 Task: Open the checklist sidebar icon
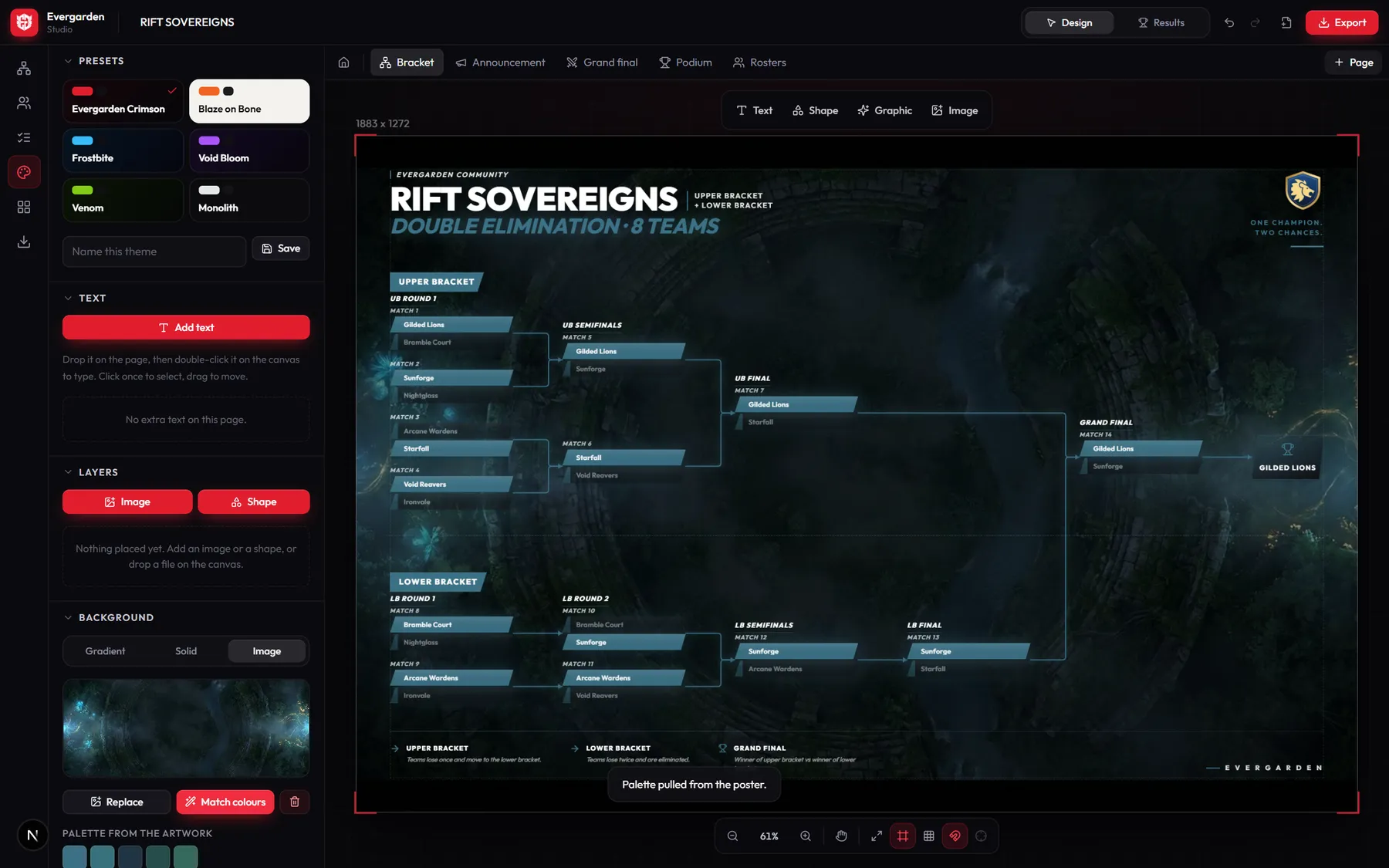click(24, 137)
